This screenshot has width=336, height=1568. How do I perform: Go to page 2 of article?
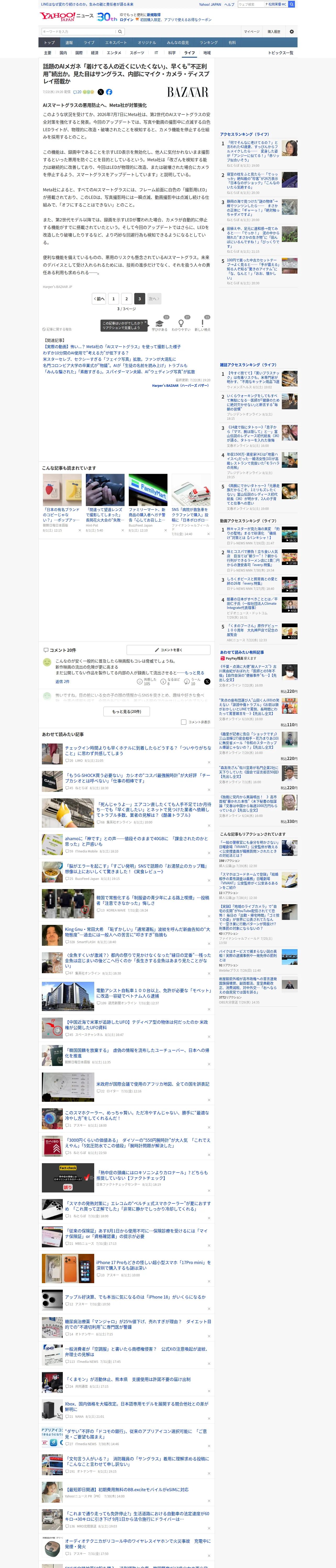pos(127,299)
